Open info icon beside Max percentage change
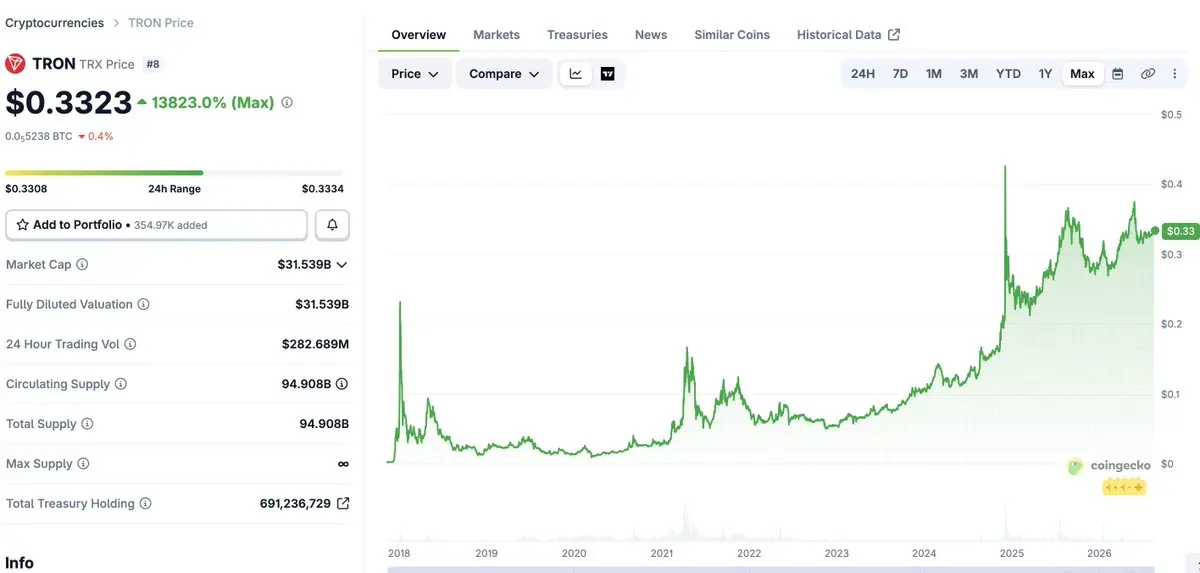The width and height of the screenshot is (1200, 573). (287, 102)
